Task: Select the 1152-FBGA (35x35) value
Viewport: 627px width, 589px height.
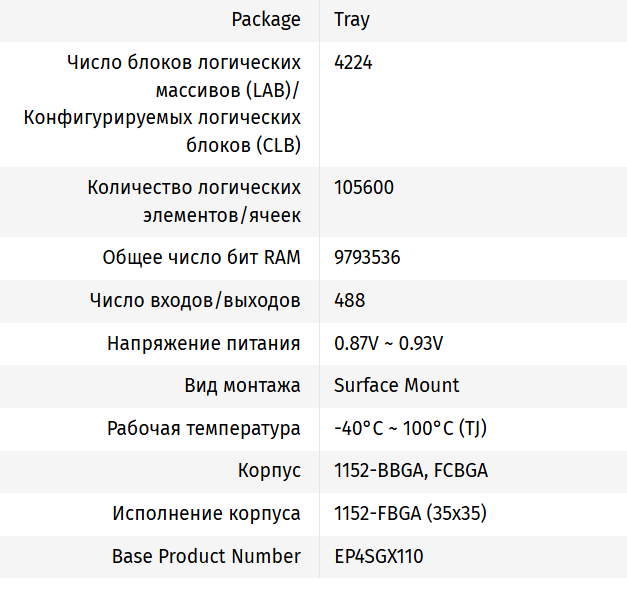Action: [x=410, y=514]
